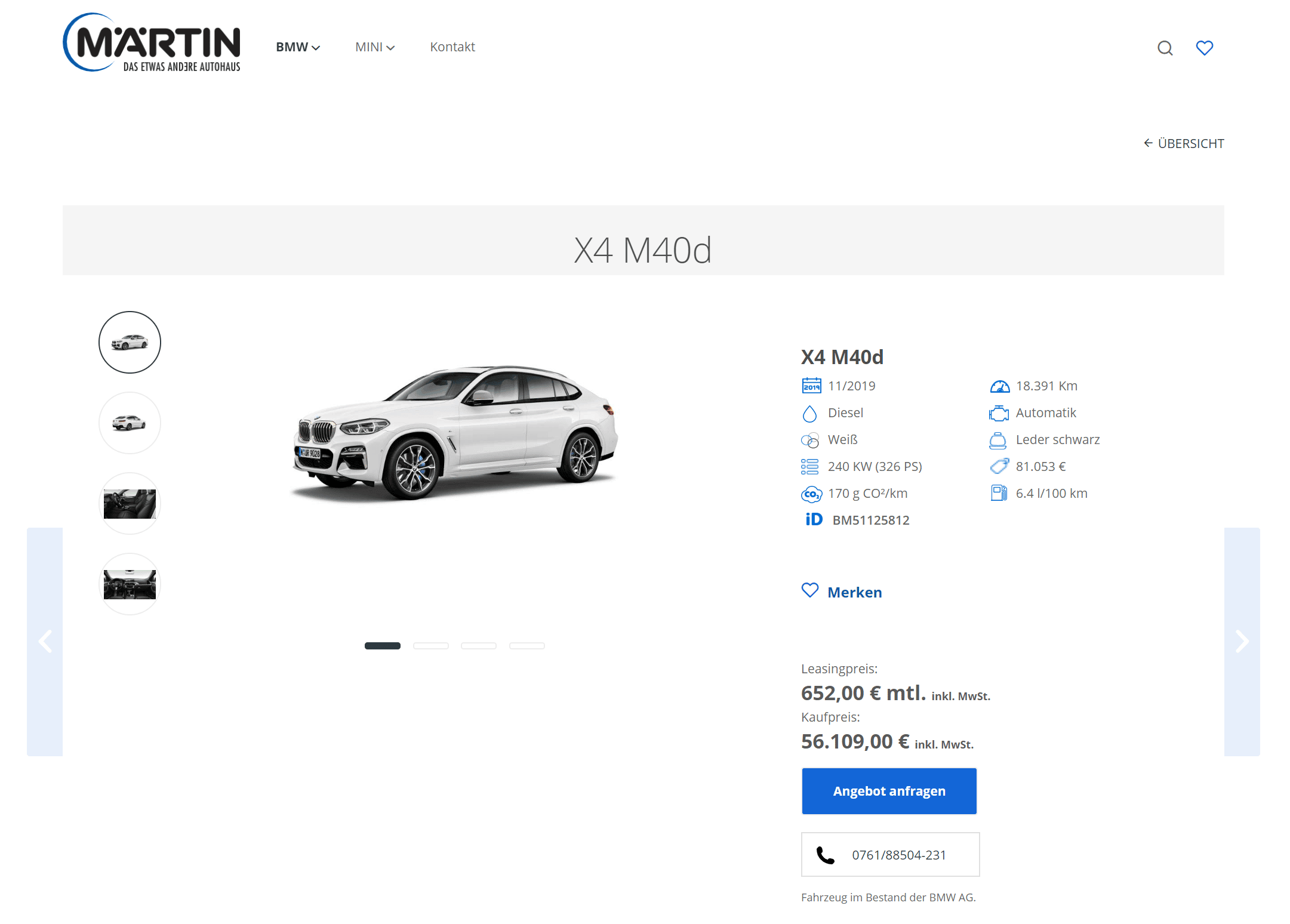Click the Merken text link
Viewport: 1290px width, 924px height.
pos(854,592)
